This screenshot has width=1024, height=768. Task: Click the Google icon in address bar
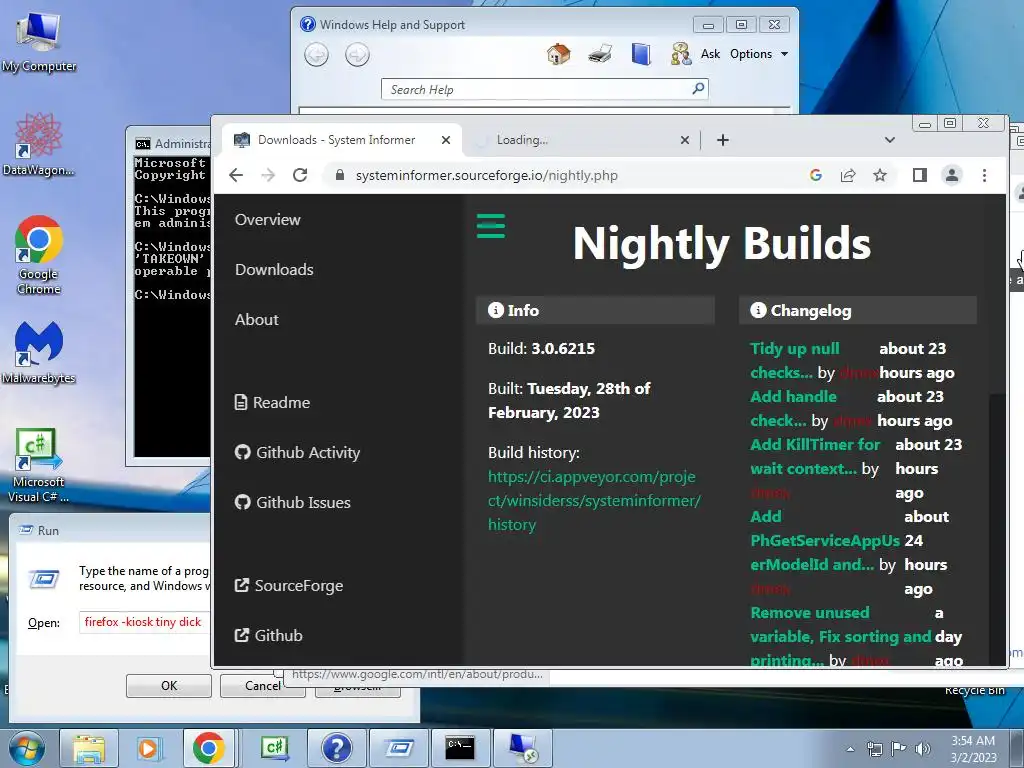click(816, 175)
